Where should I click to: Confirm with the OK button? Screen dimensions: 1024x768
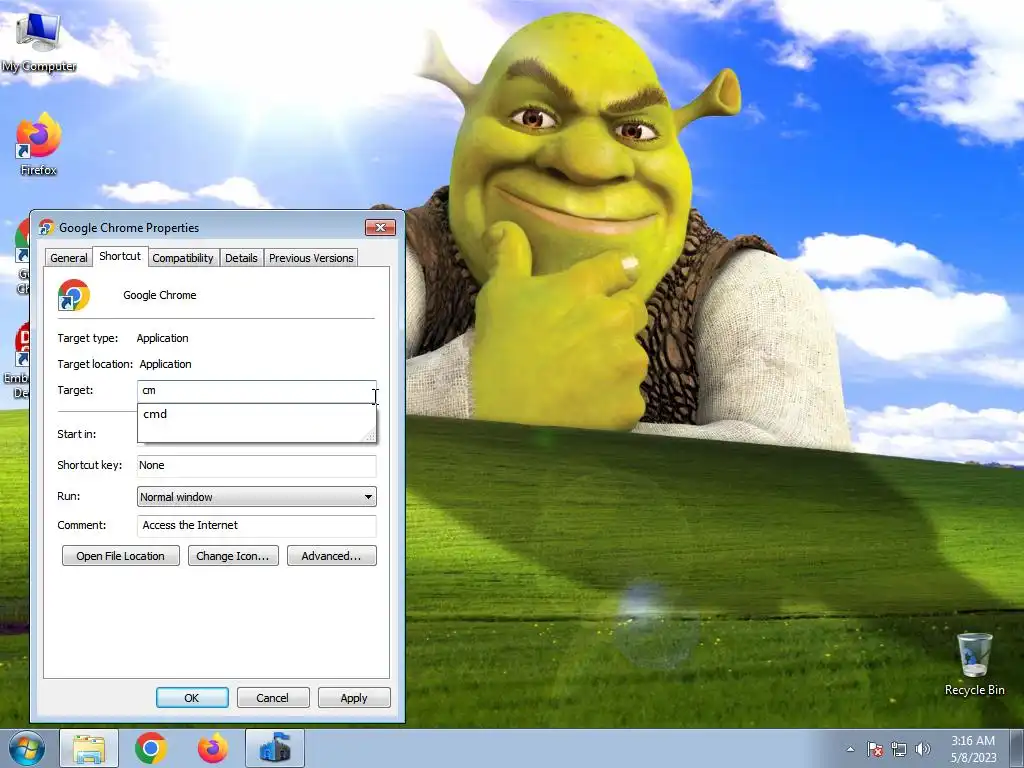pos(192,697)
